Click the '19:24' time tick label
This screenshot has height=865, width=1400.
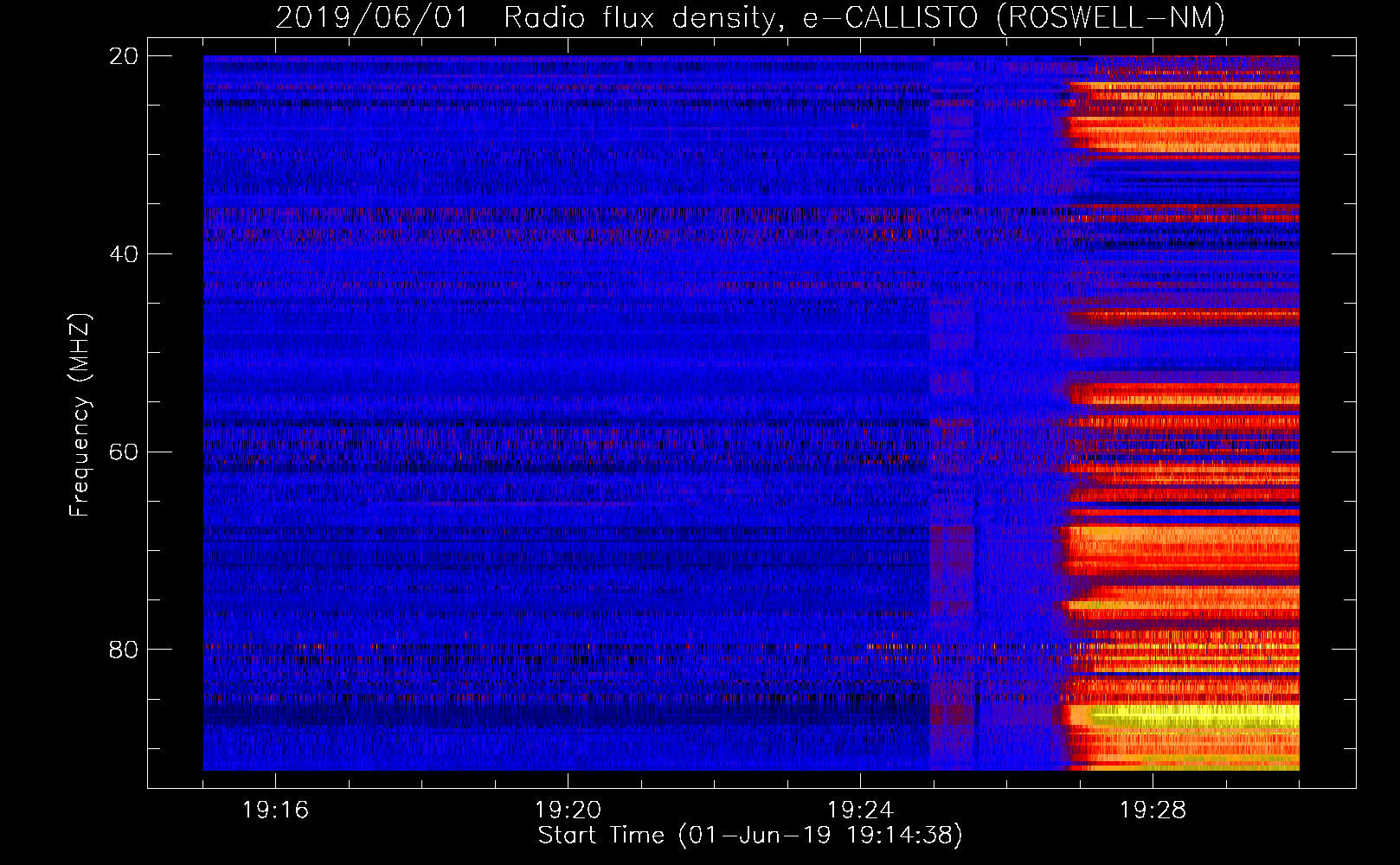tap(860, 811)
